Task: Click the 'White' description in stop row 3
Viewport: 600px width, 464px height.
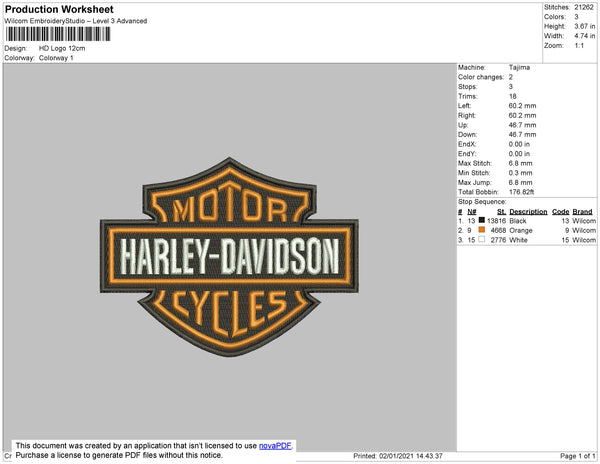Action: (518, 240)
